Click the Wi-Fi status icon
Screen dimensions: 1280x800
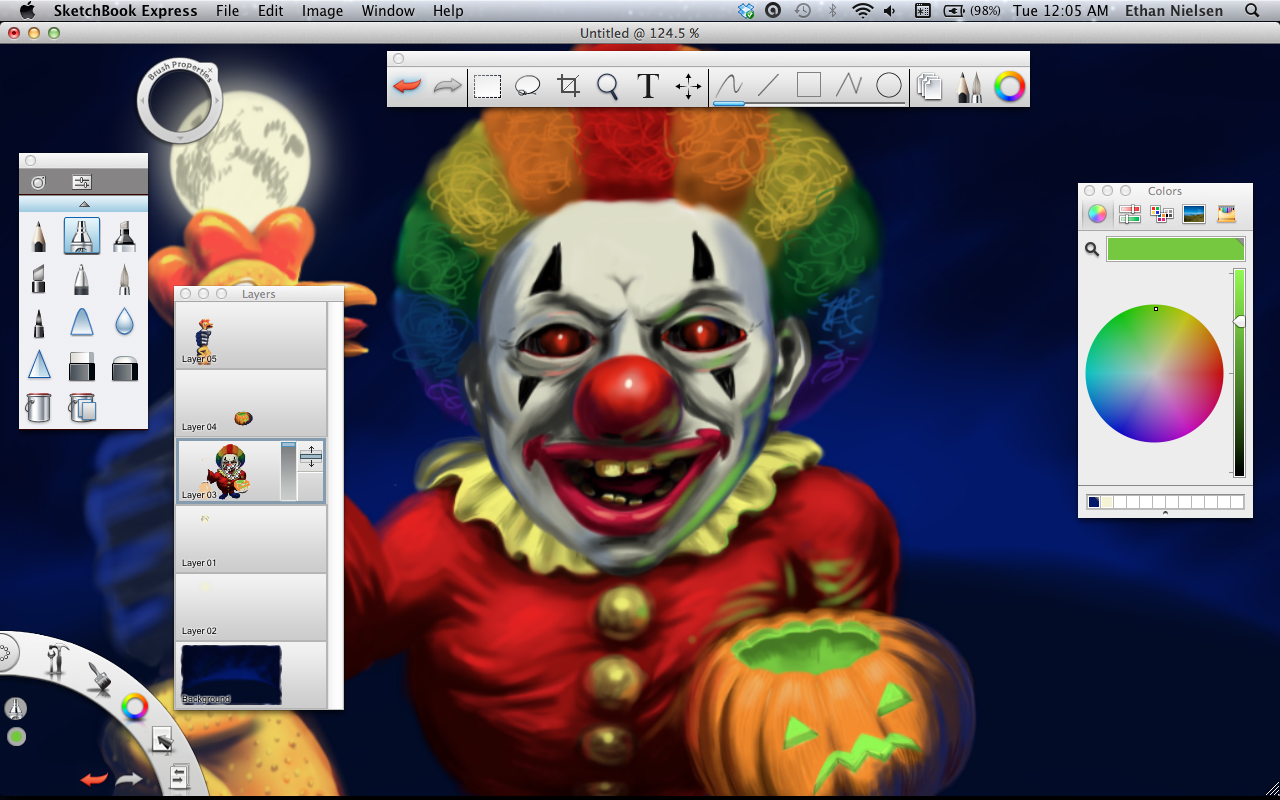[862, 11]
